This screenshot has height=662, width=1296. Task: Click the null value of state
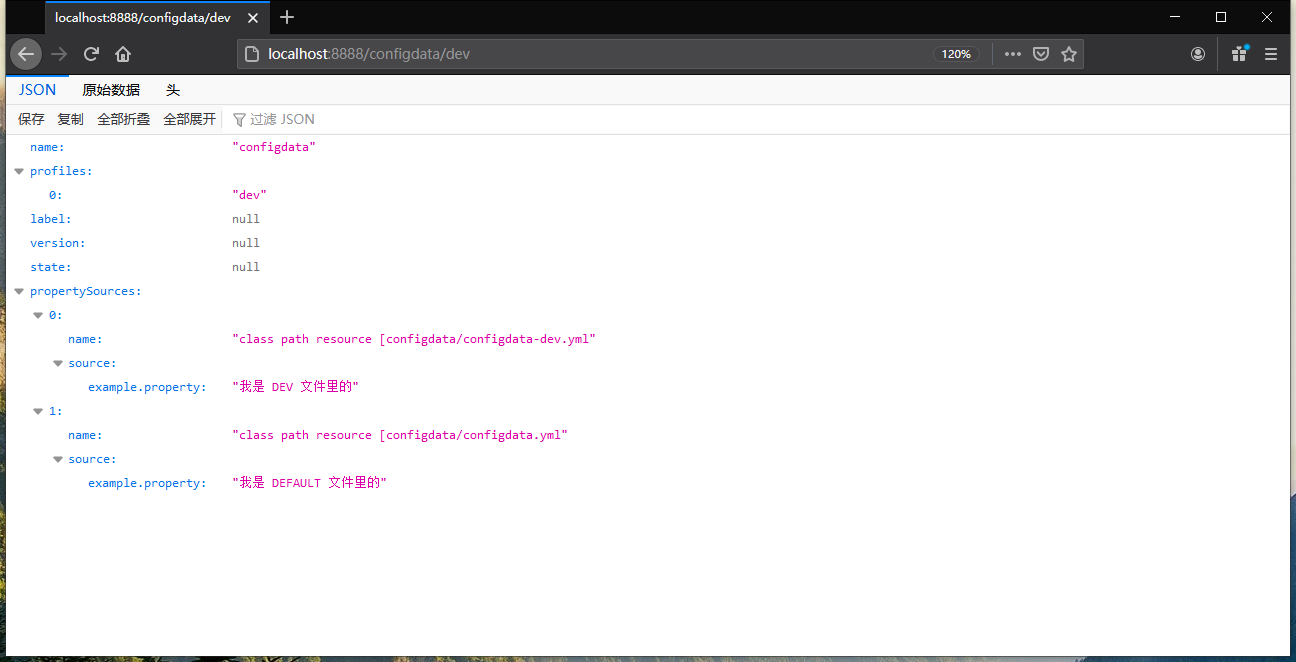pos(246,267)
